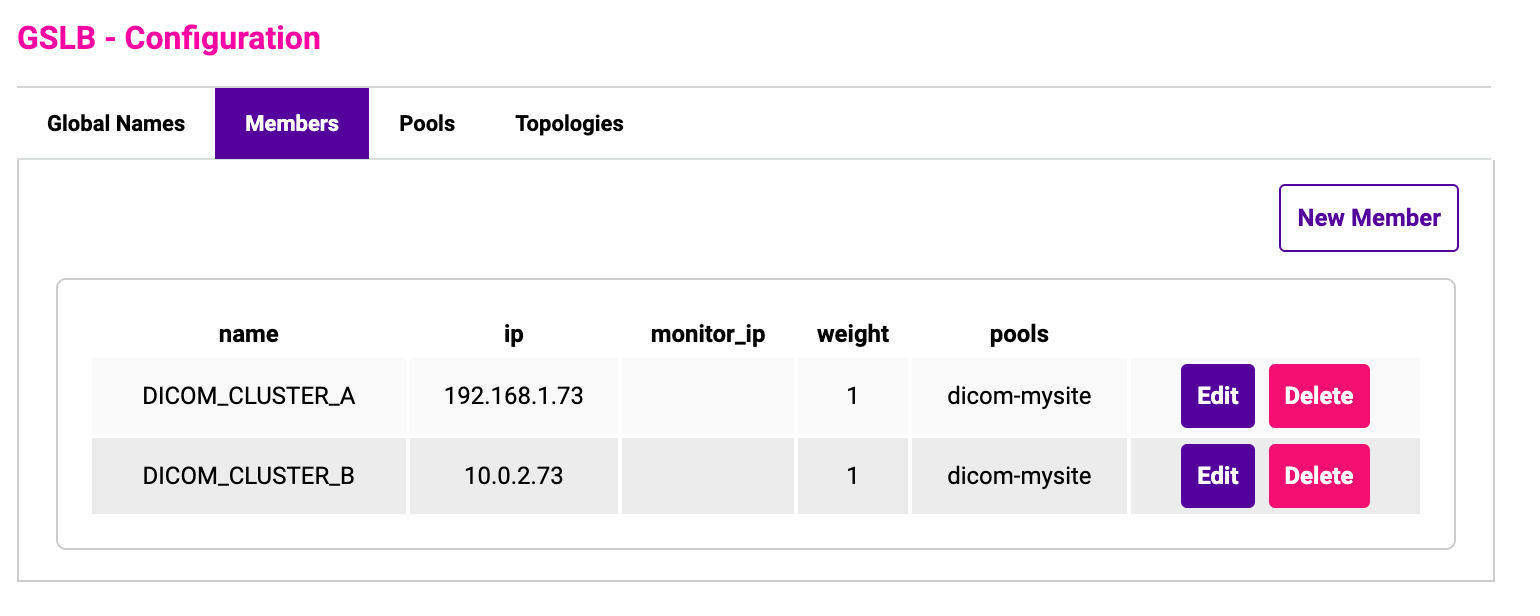Delete the DICOM_CLUSTER_A member
This screenshot has height=616, width=1540.
coord(1319,396)
